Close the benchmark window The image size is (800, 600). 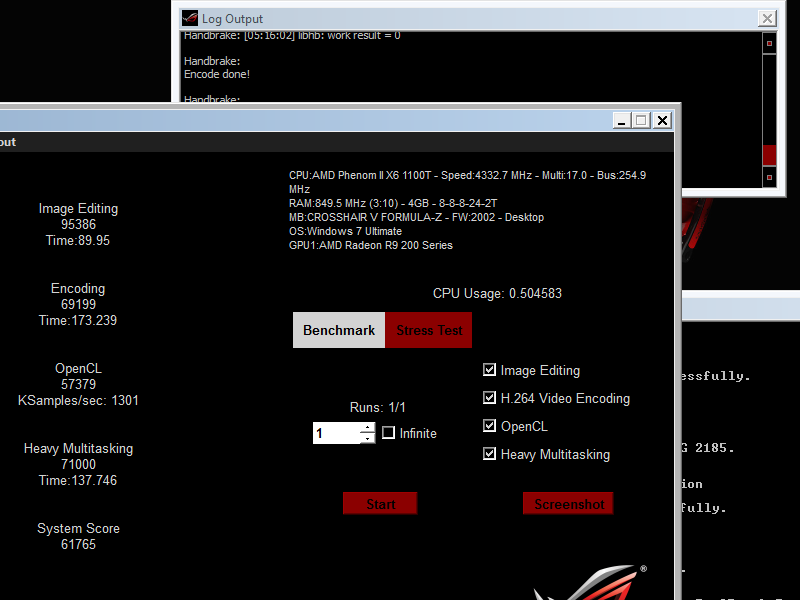662,121
